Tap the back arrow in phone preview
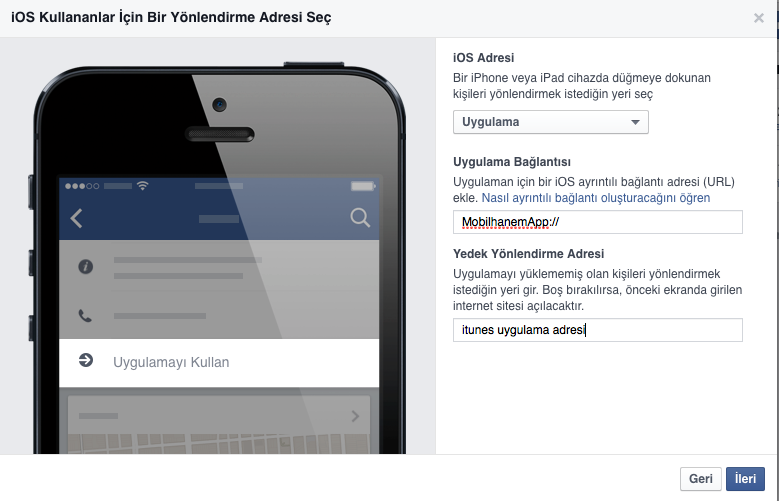Viewport: 779px width, 501px height. [x=77, y=218]
